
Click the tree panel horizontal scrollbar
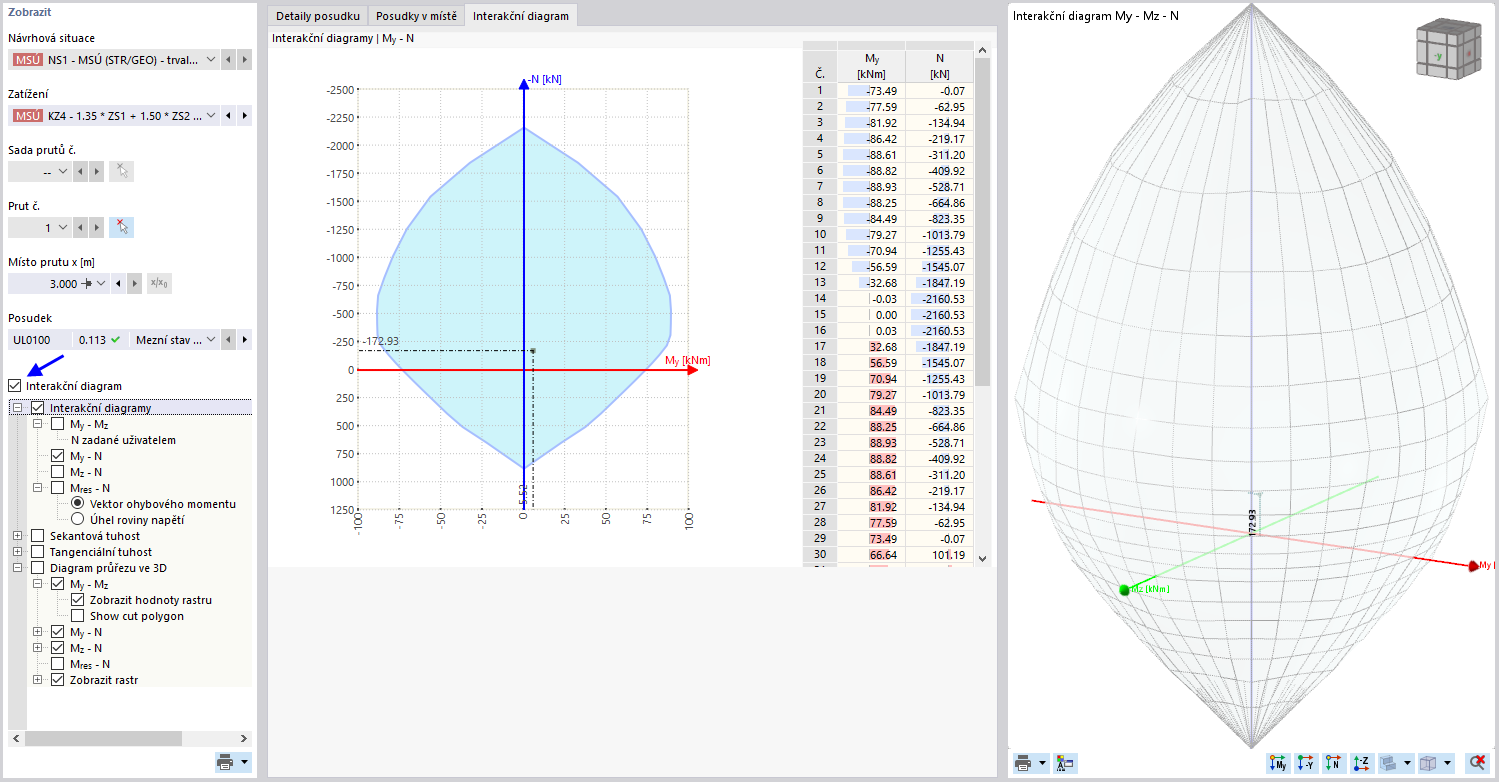point(103,738)
